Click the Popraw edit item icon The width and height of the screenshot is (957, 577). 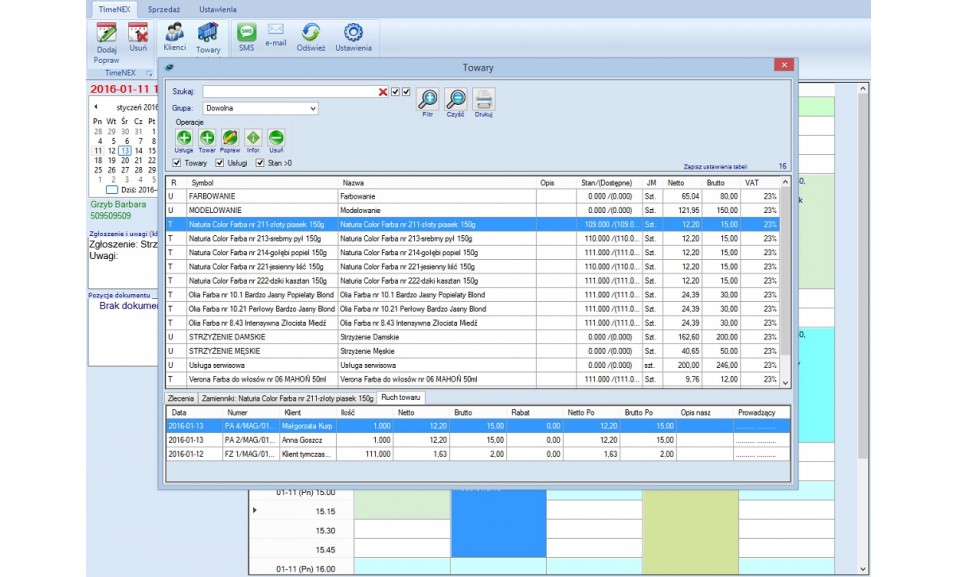click(230, 138)
